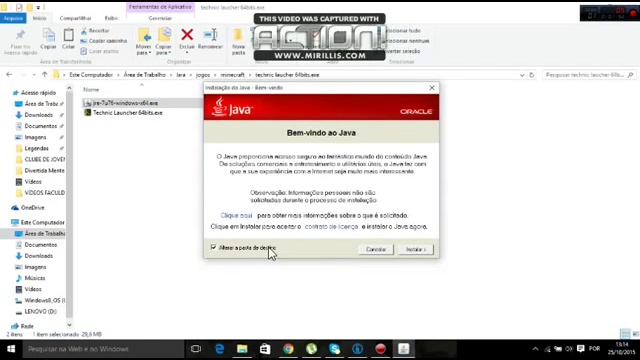Select Recortar scissors option

95,31
